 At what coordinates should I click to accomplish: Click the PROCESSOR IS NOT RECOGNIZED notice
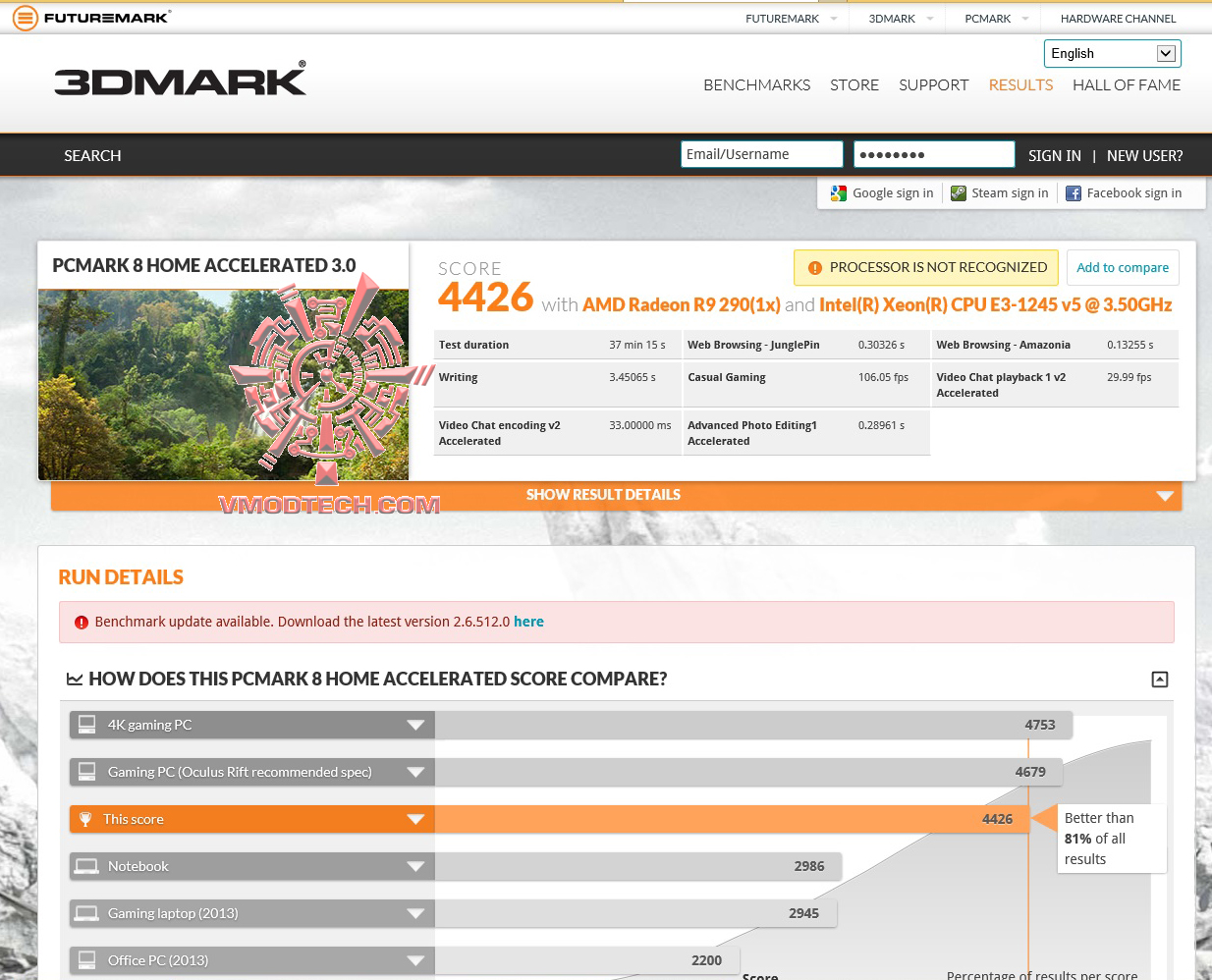[x=926, y=268]
